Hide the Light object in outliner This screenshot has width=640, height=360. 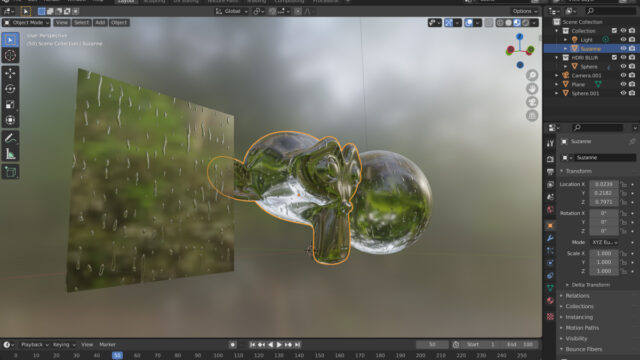click(623, 40)
